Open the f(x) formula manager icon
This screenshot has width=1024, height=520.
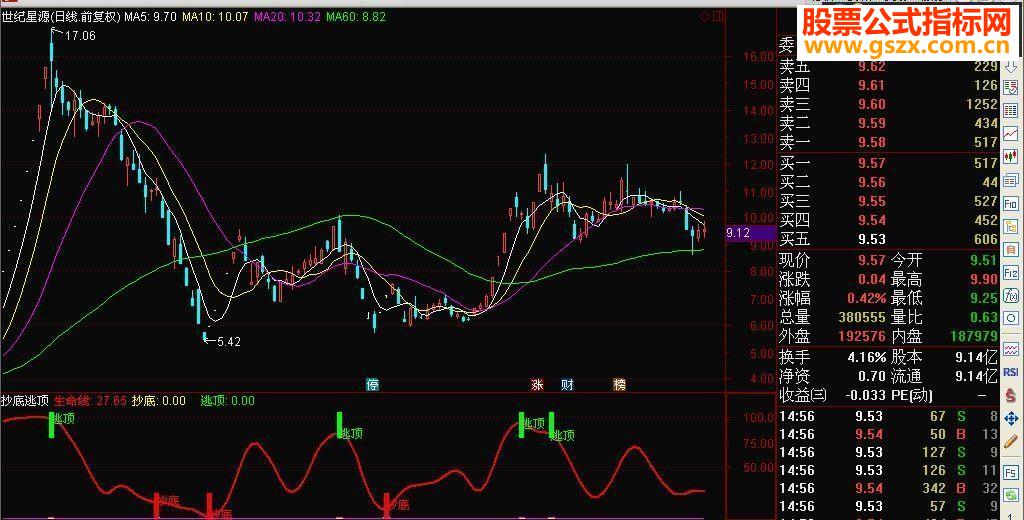1011,295
